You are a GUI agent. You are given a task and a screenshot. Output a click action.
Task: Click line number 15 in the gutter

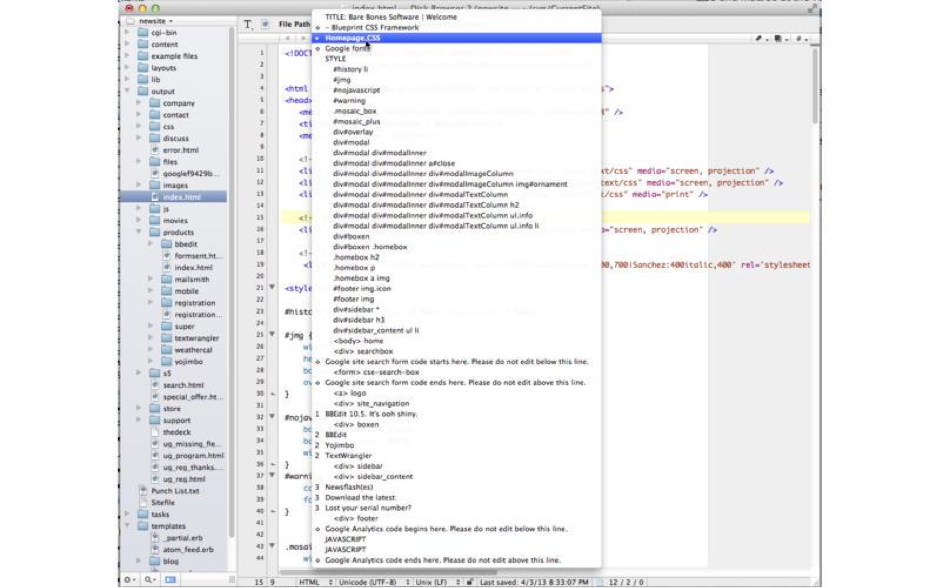pos(260,217)
